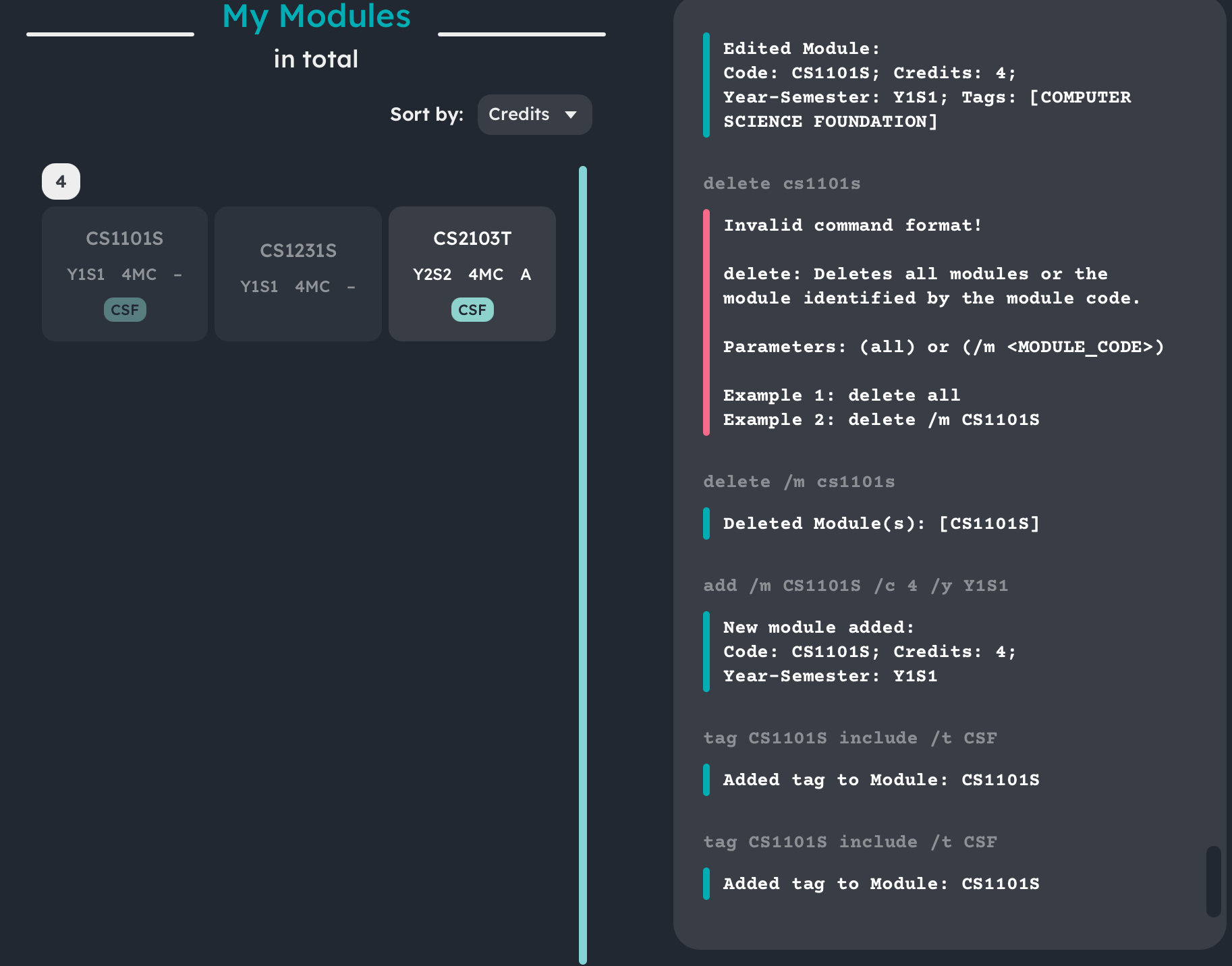This screenshot has width=1232, height=966.
Task: Click 'Example 1: delete all' line
Action: pyautogui.click(x=841, y=395)
